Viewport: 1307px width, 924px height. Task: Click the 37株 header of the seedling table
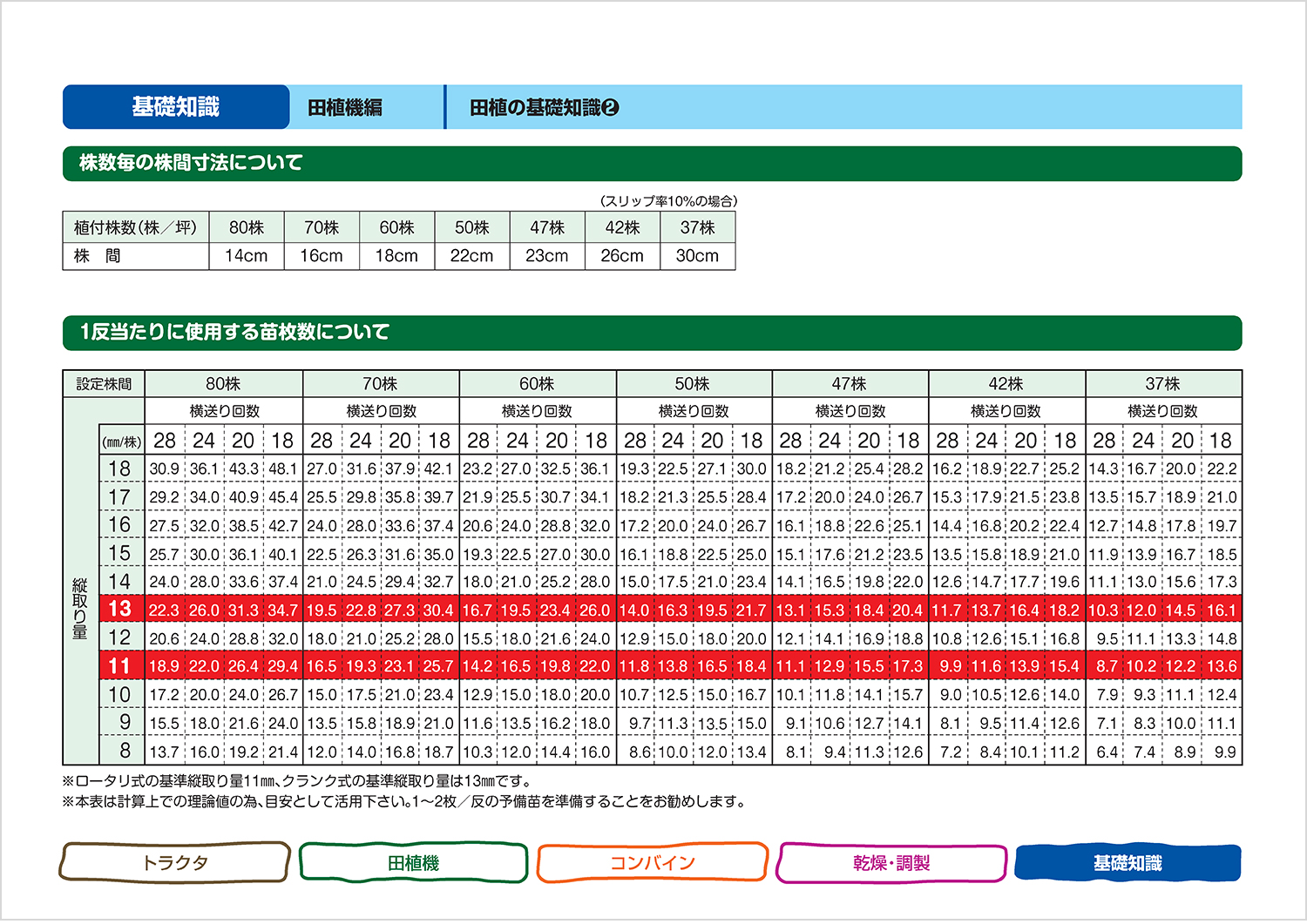click(1163, 384)
